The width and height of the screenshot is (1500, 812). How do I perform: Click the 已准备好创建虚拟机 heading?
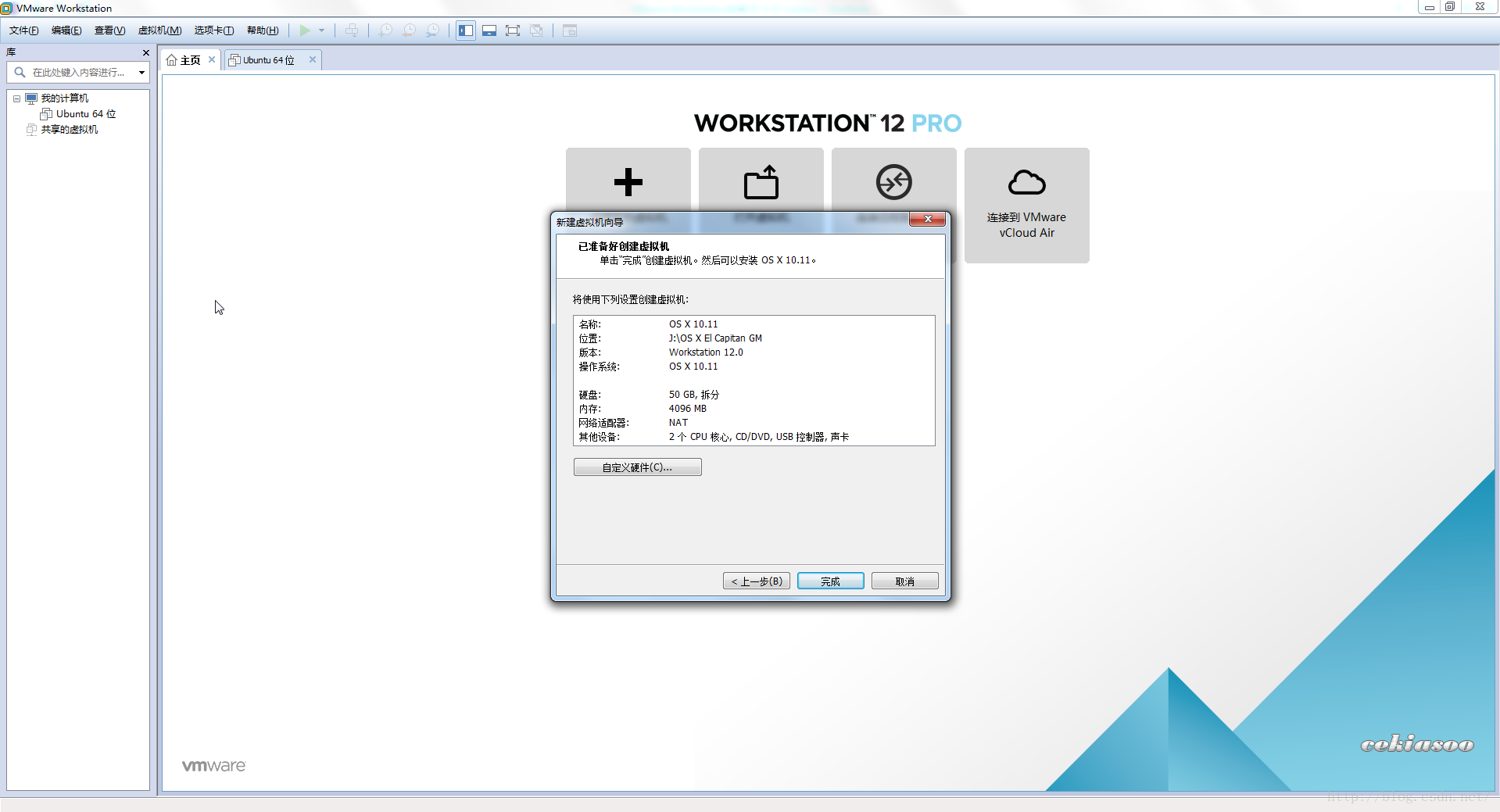(x=623, y=246)
